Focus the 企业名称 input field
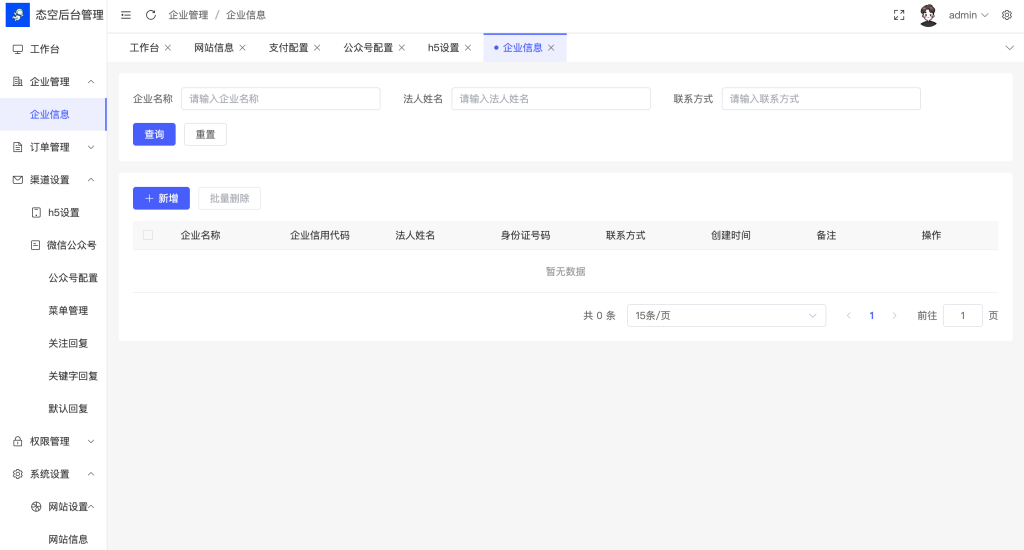Image resolution: width=1024 pixels, height=550 pixels. tap(281, 99)
